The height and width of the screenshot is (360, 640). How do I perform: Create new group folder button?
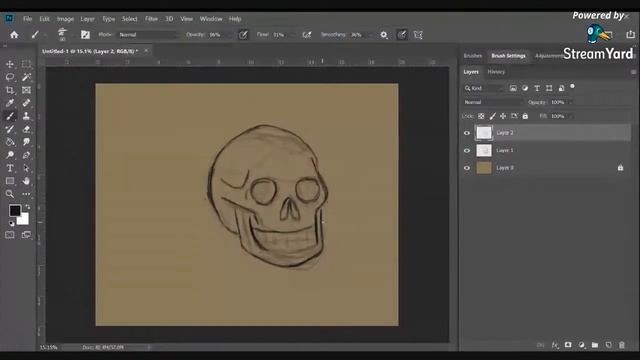pos(595,345)
